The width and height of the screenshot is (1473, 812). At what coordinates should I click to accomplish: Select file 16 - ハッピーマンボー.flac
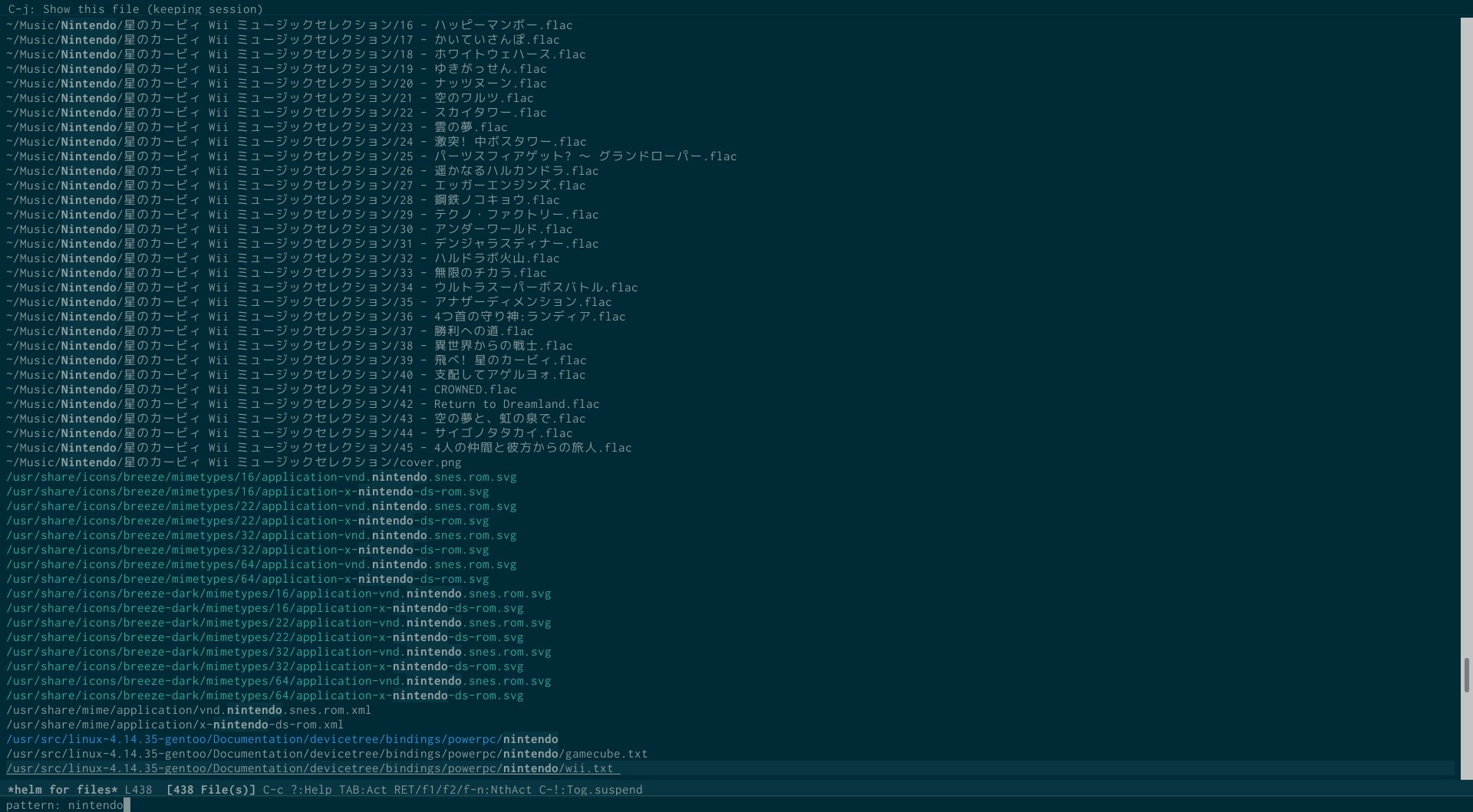click(x=290, y=25)
